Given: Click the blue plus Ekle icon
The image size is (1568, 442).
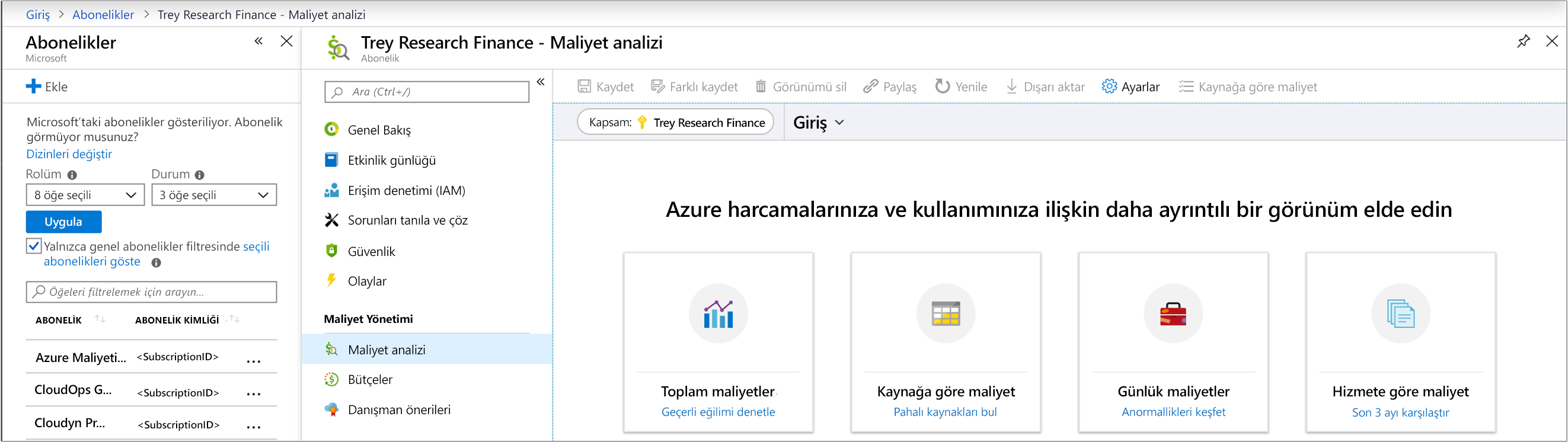Looking at the screenshot, I should [33, 87].
